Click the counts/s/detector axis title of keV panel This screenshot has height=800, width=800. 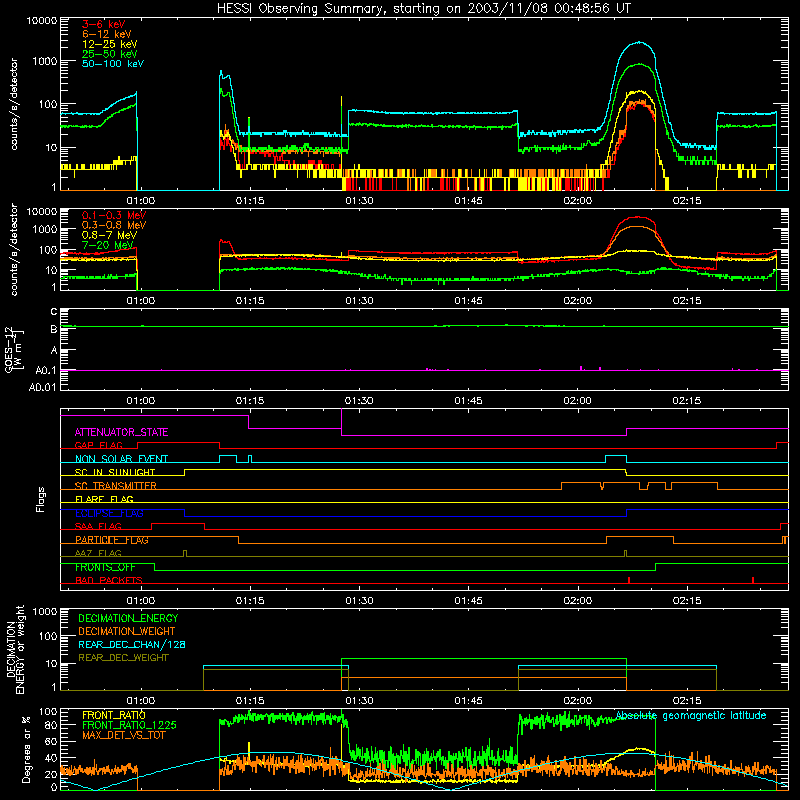(14, 104)
